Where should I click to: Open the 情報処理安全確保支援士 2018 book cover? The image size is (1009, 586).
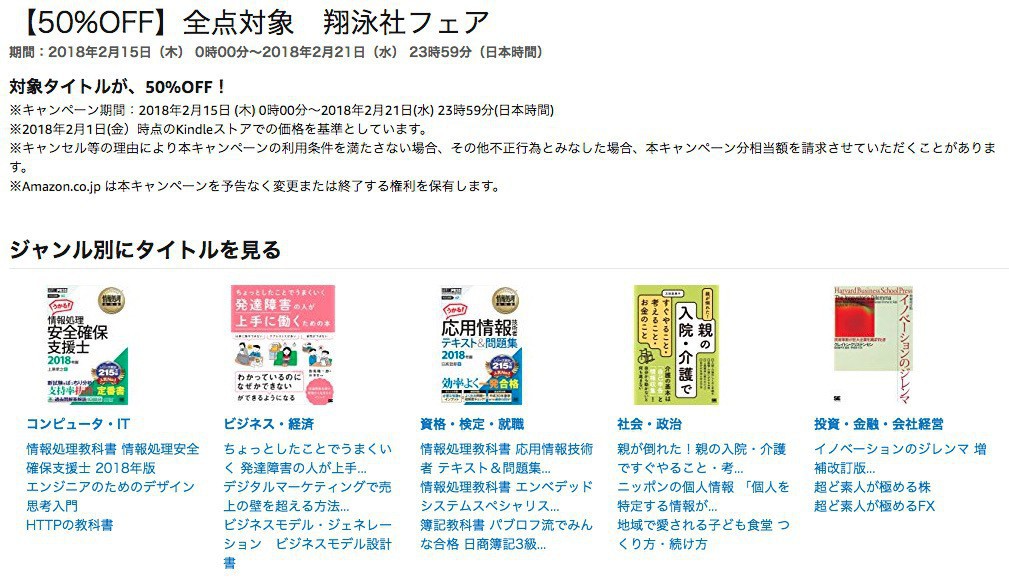tap(86, 345)
